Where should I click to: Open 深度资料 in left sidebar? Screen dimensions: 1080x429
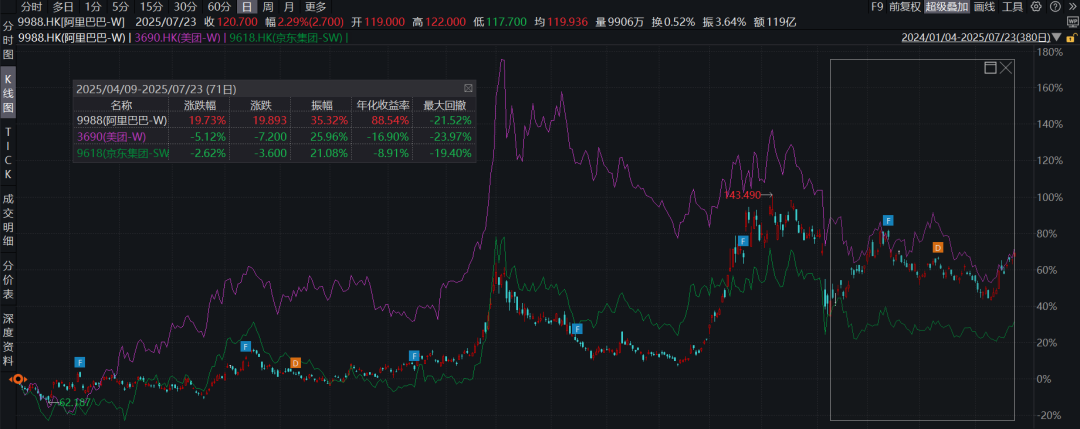[x=8, y=339]
